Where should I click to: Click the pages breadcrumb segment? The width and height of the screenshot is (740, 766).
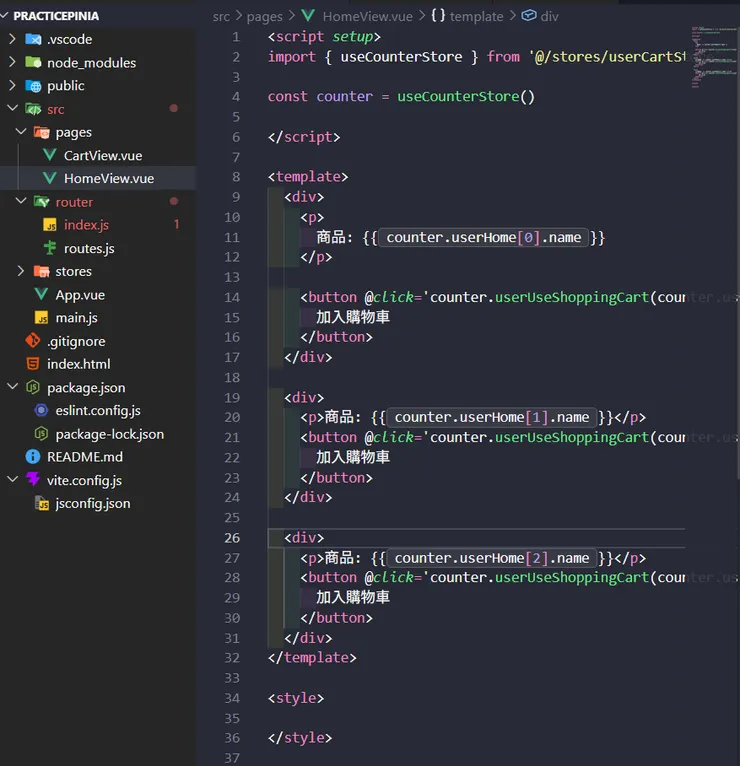click(264, 17)
